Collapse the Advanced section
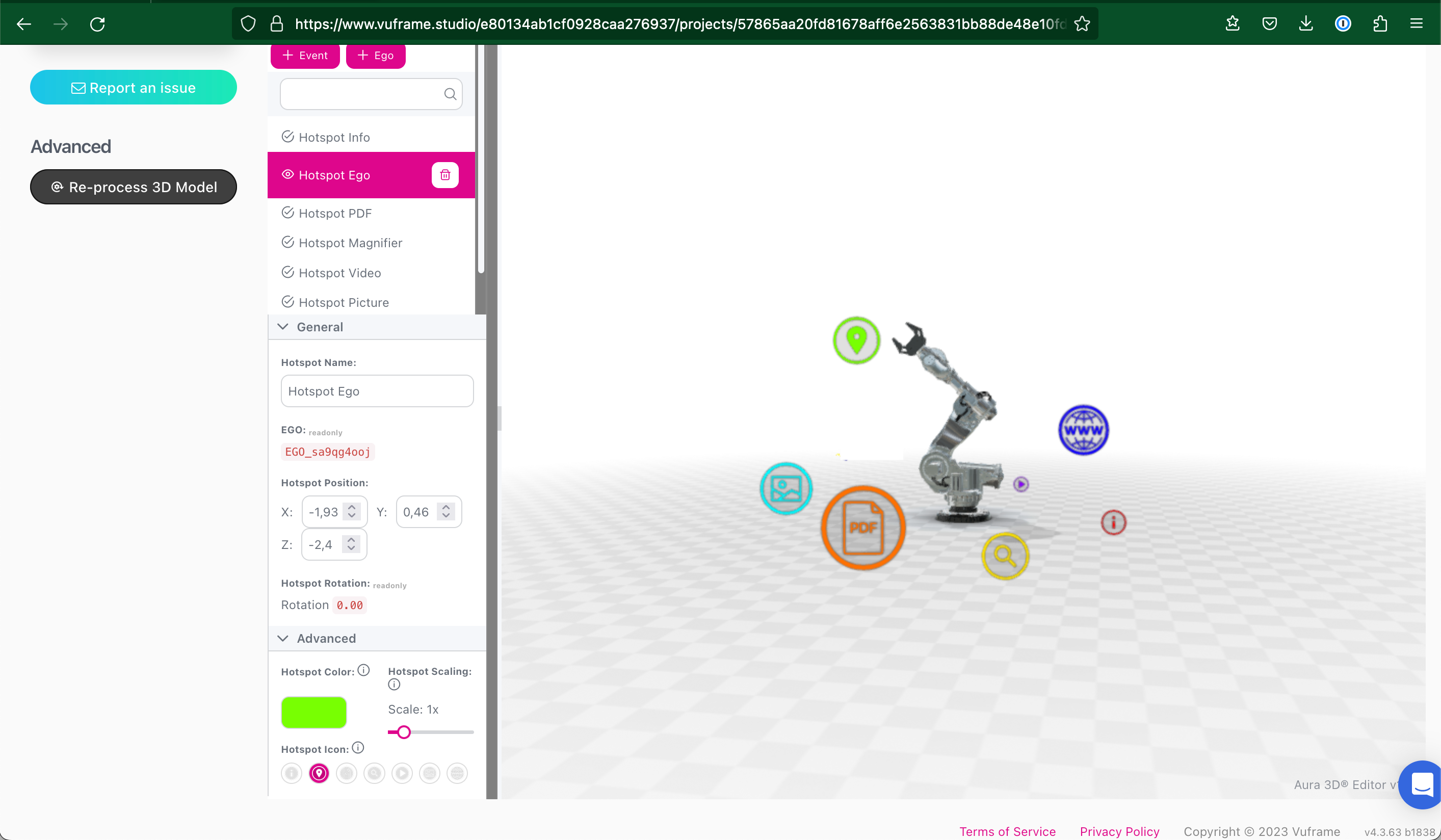Screen dimensions: 1441x840 coord(284,638)
